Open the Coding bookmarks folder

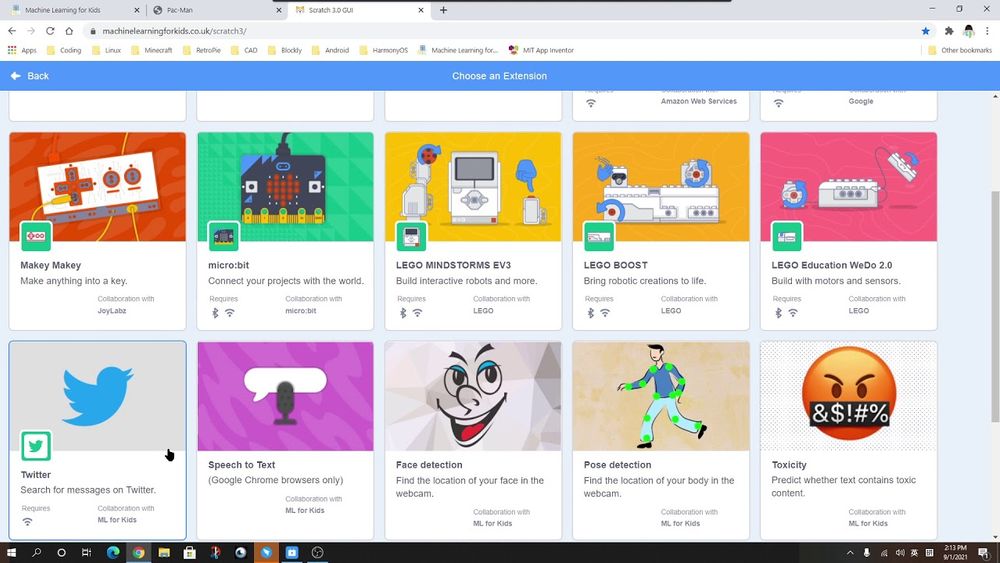click(64, 50)
